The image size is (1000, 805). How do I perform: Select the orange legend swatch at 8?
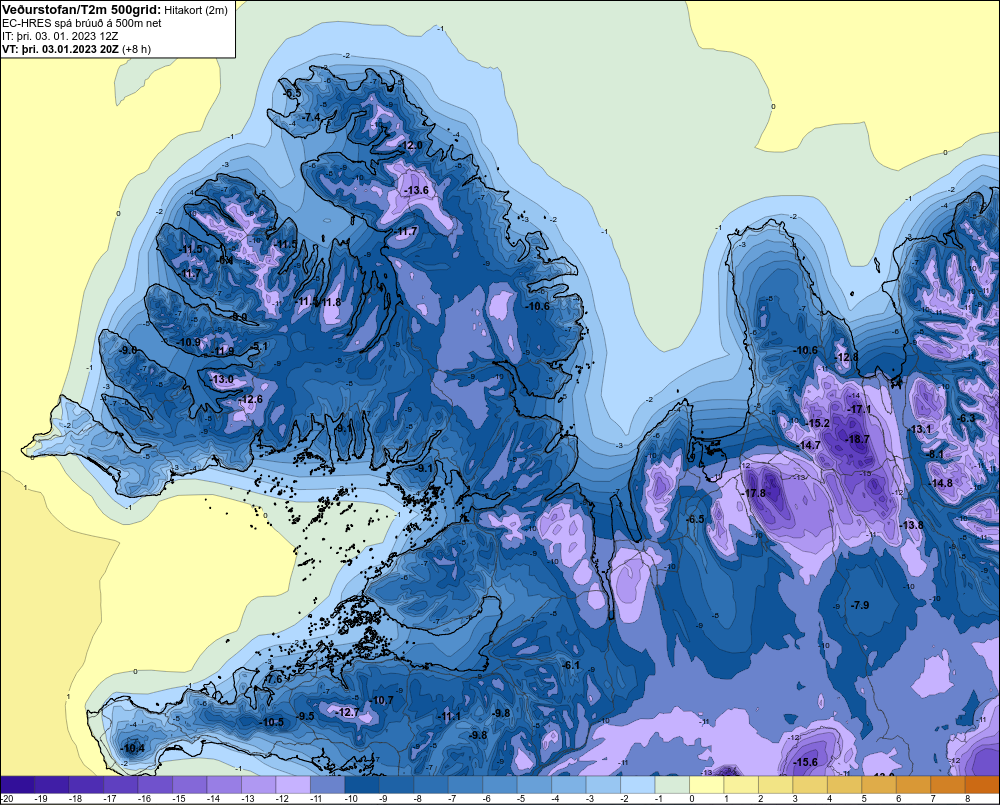click(x=982, y=784)
